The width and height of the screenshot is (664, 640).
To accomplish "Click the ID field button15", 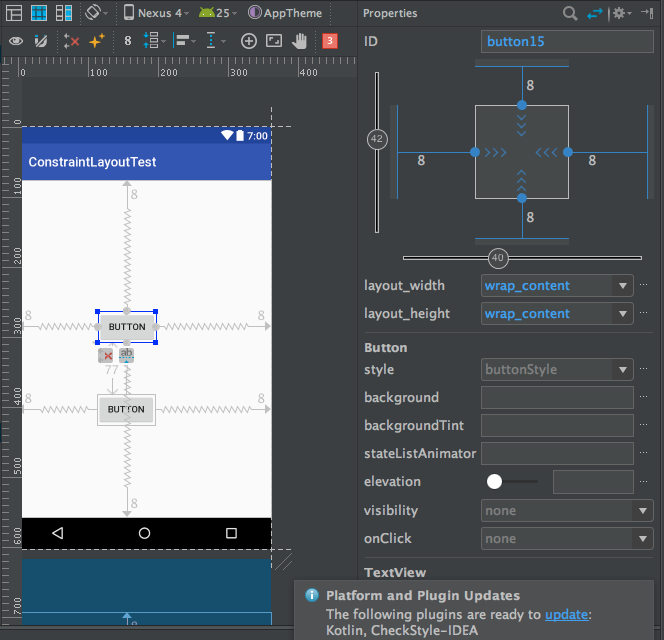I will coord(567,42).
